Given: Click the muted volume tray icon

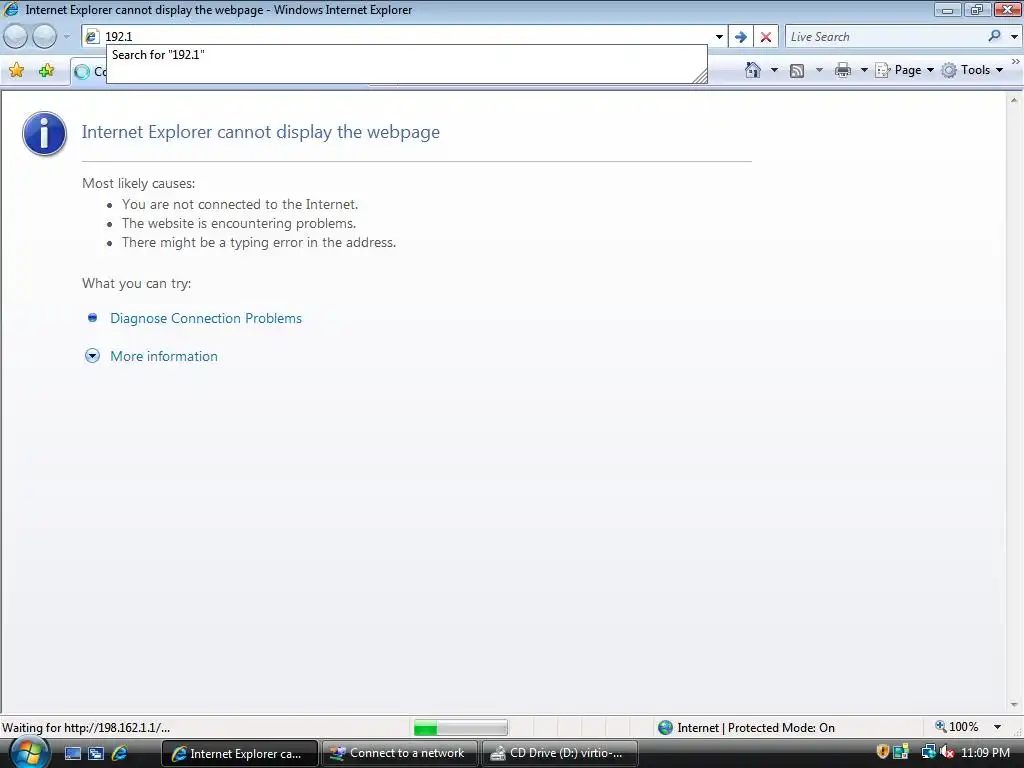Looking at the screenshot, I should (x=947, y=753).
